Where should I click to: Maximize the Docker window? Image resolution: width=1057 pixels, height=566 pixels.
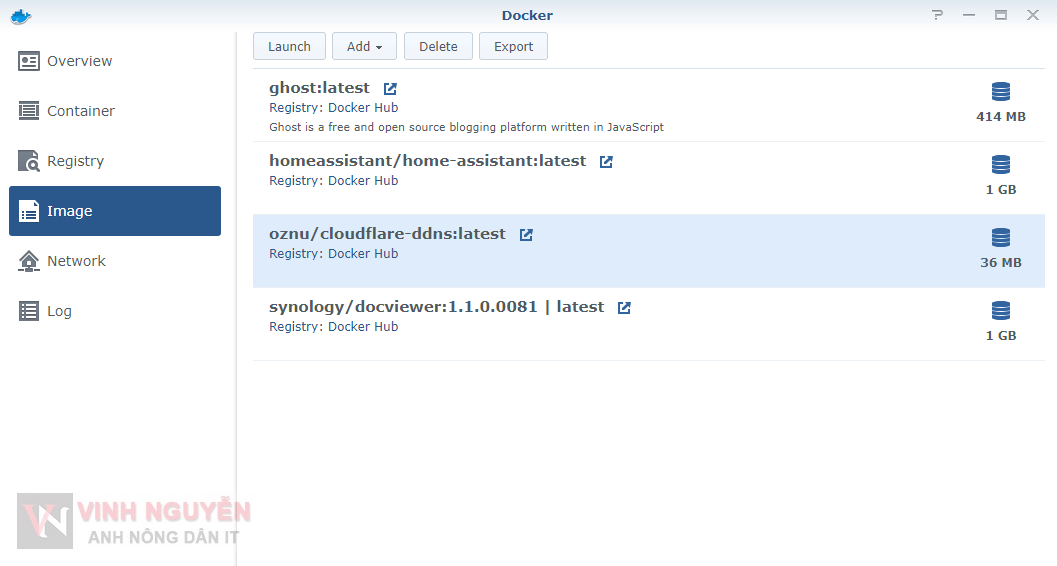coord(1001,15)
